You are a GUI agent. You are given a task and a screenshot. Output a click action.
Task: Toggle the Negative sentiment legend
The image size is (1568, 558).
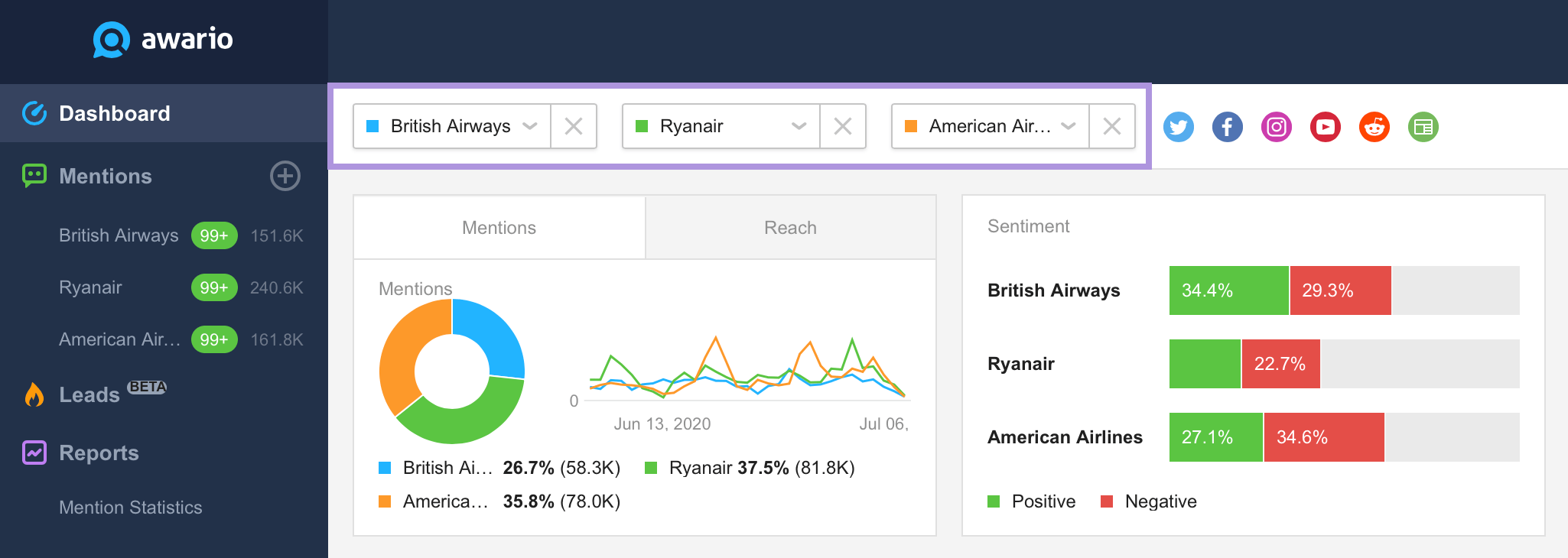point(1149,501)
